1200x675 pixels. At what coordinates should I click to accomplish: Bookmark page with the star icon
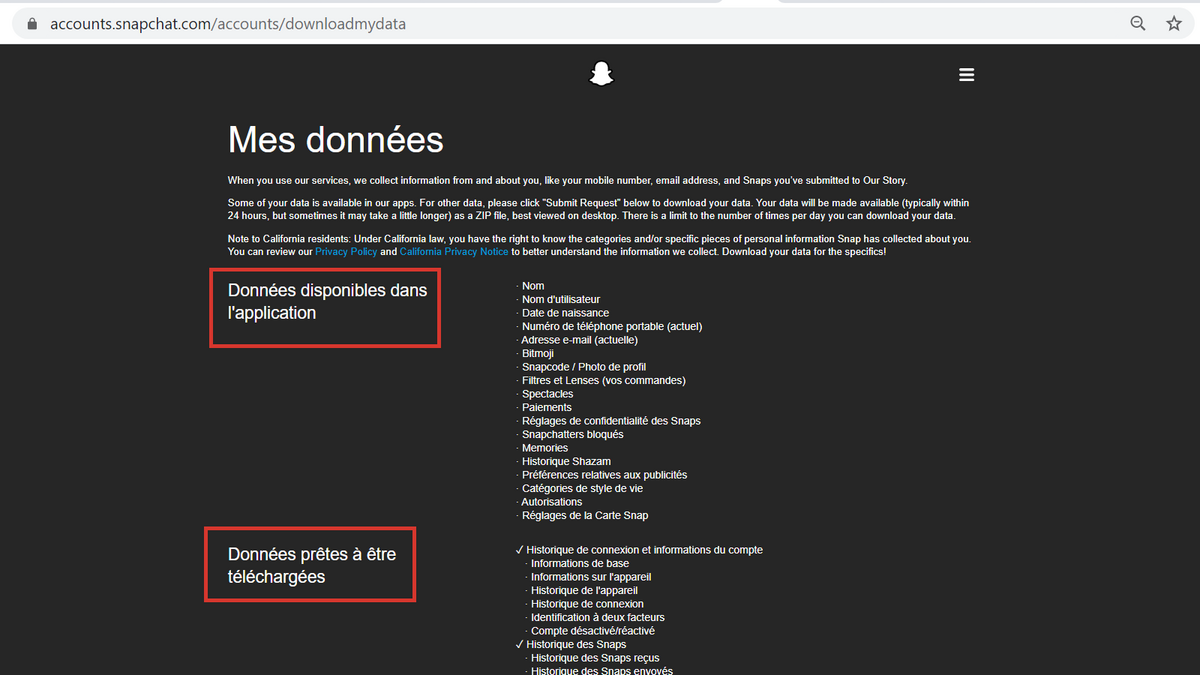(1174, 23)
